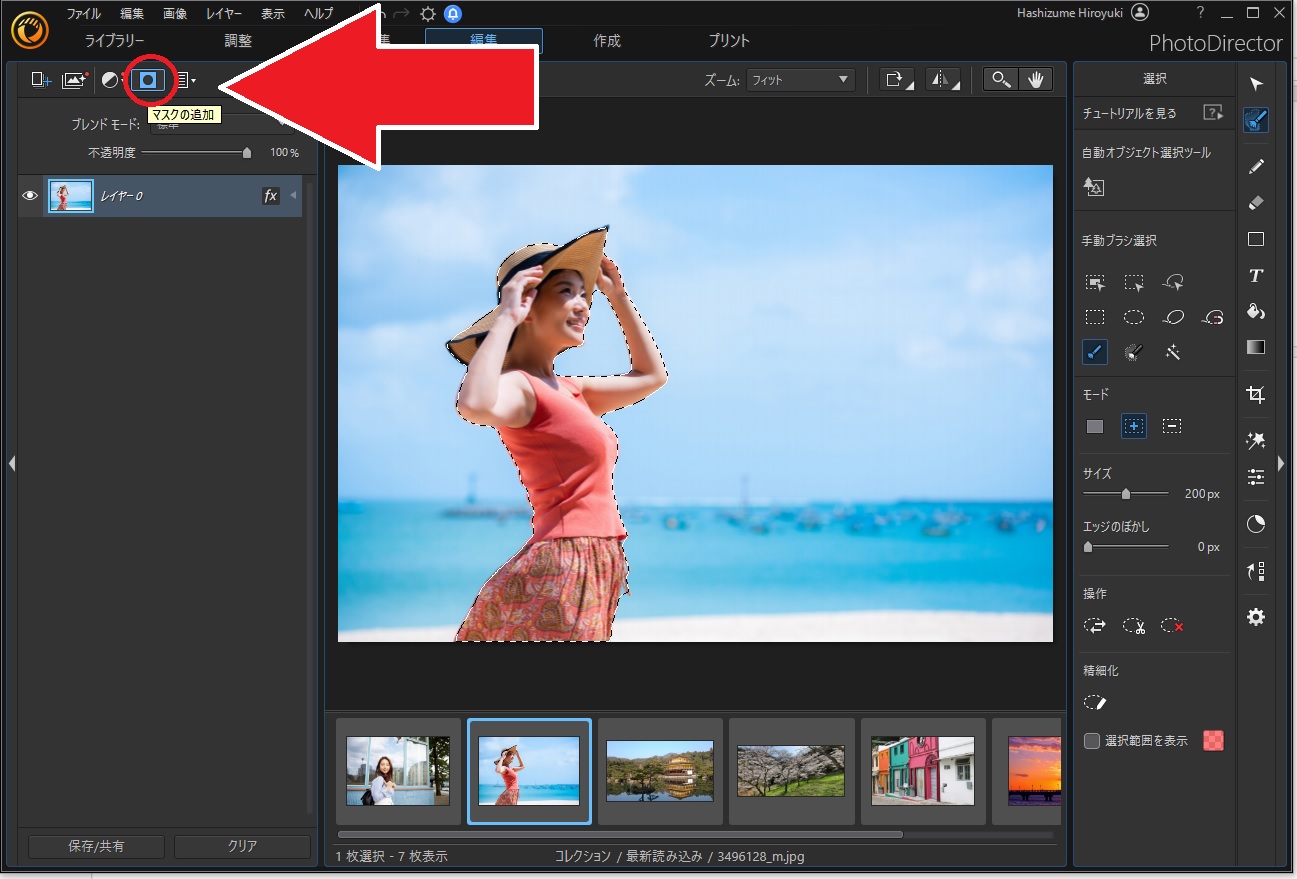
Task: Switch to subtract-from-selection mode
Action: [1172, 427]
